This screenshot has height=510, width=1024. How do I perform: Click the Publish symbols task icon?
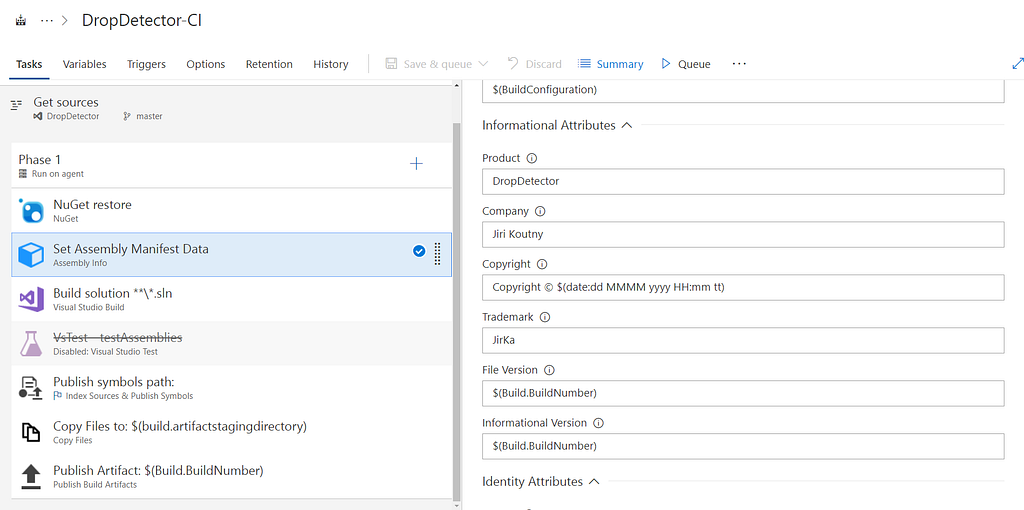31,387
